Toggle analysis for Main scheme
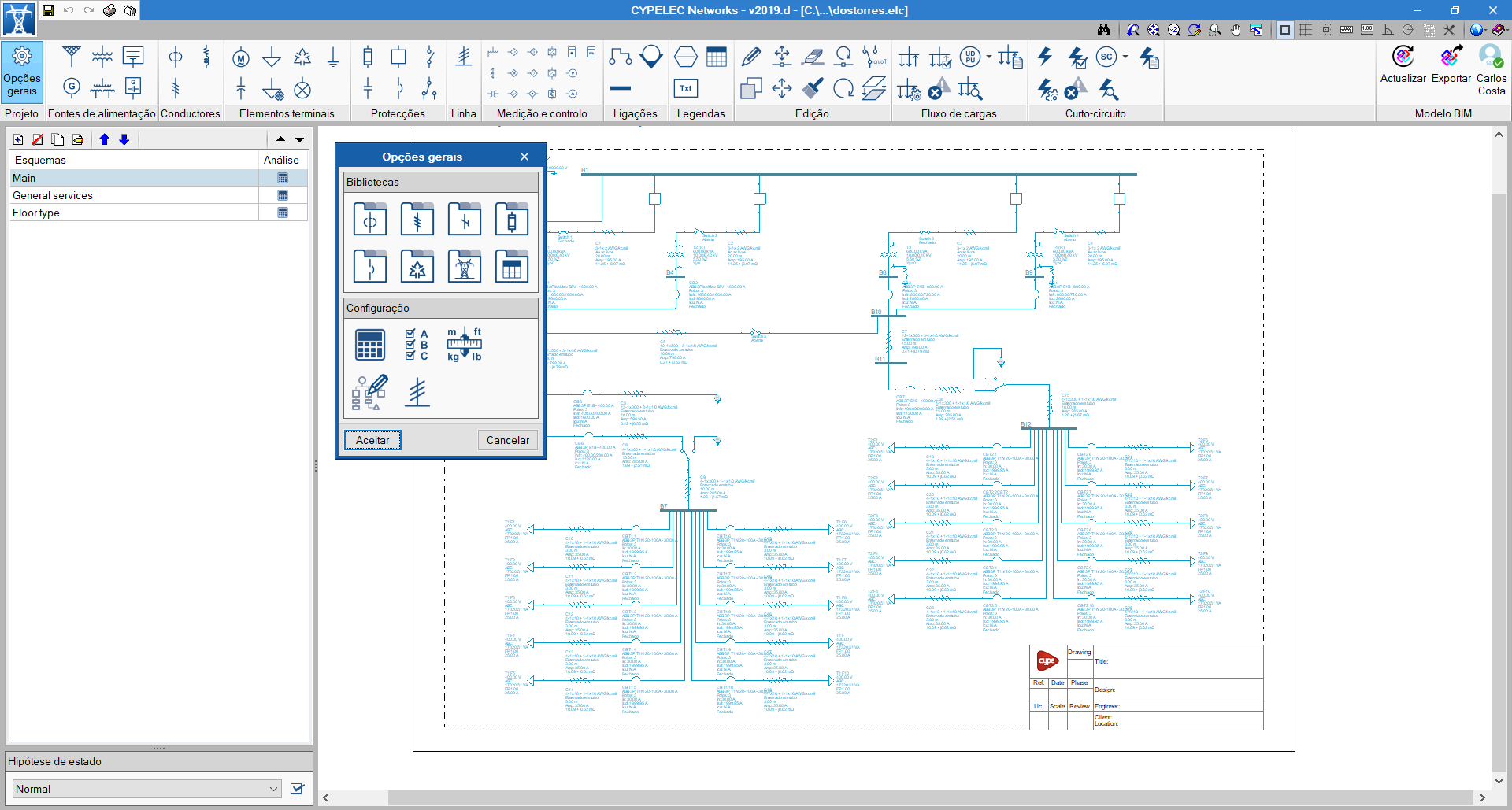This screenshot has width=1512, height=810. point(283,178)
